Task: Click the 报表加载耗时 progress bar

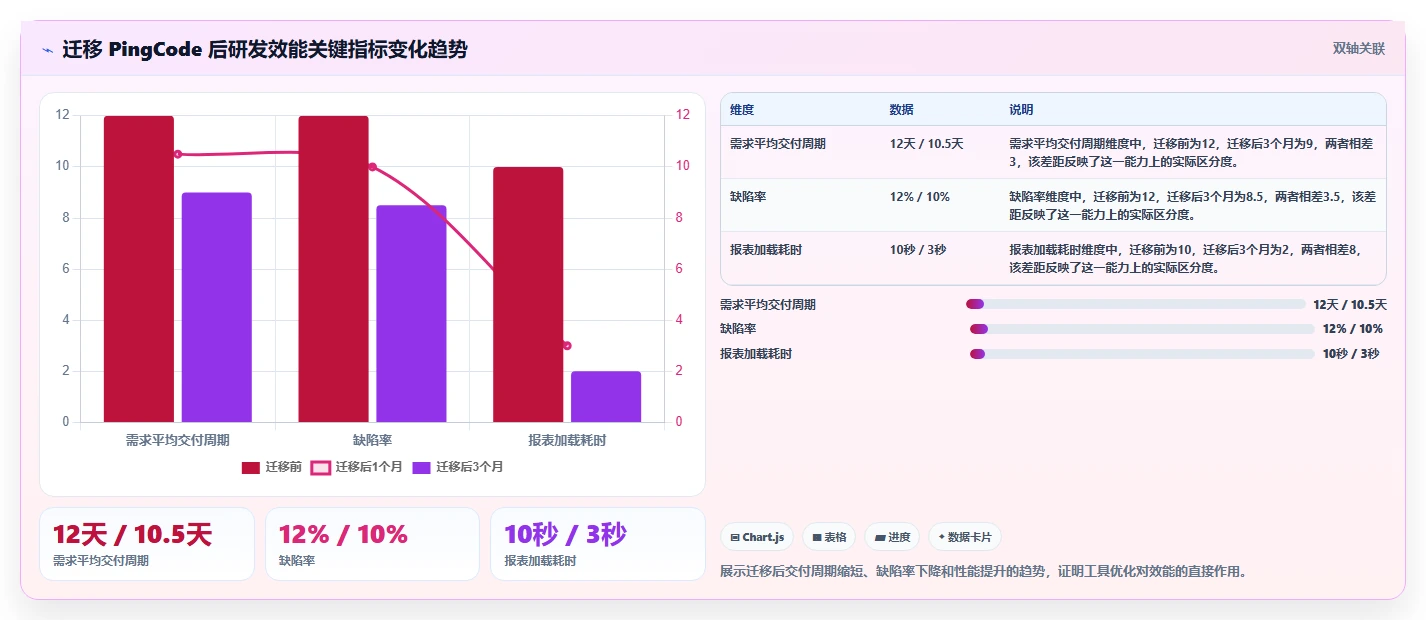Action: pyautogui.click(x=1142, y=354)
